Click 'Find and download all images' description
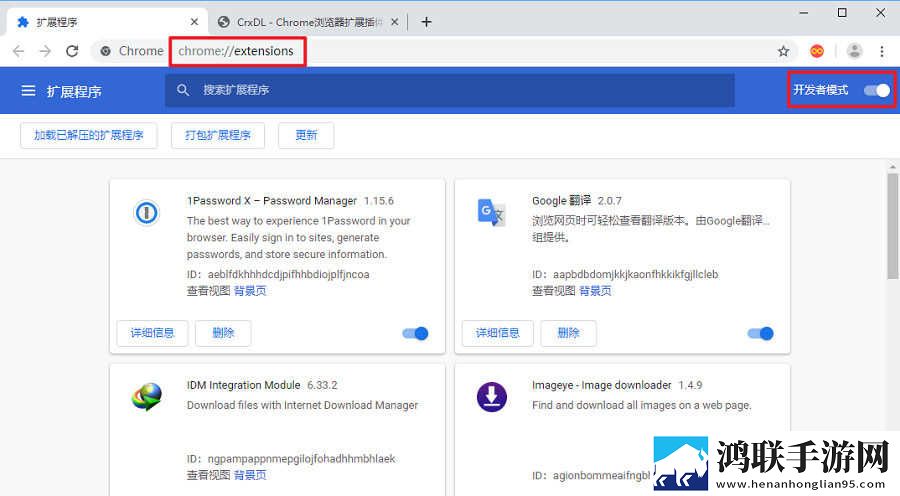The image size is (900, 496). pyautogui.click(x=642, y=405)
